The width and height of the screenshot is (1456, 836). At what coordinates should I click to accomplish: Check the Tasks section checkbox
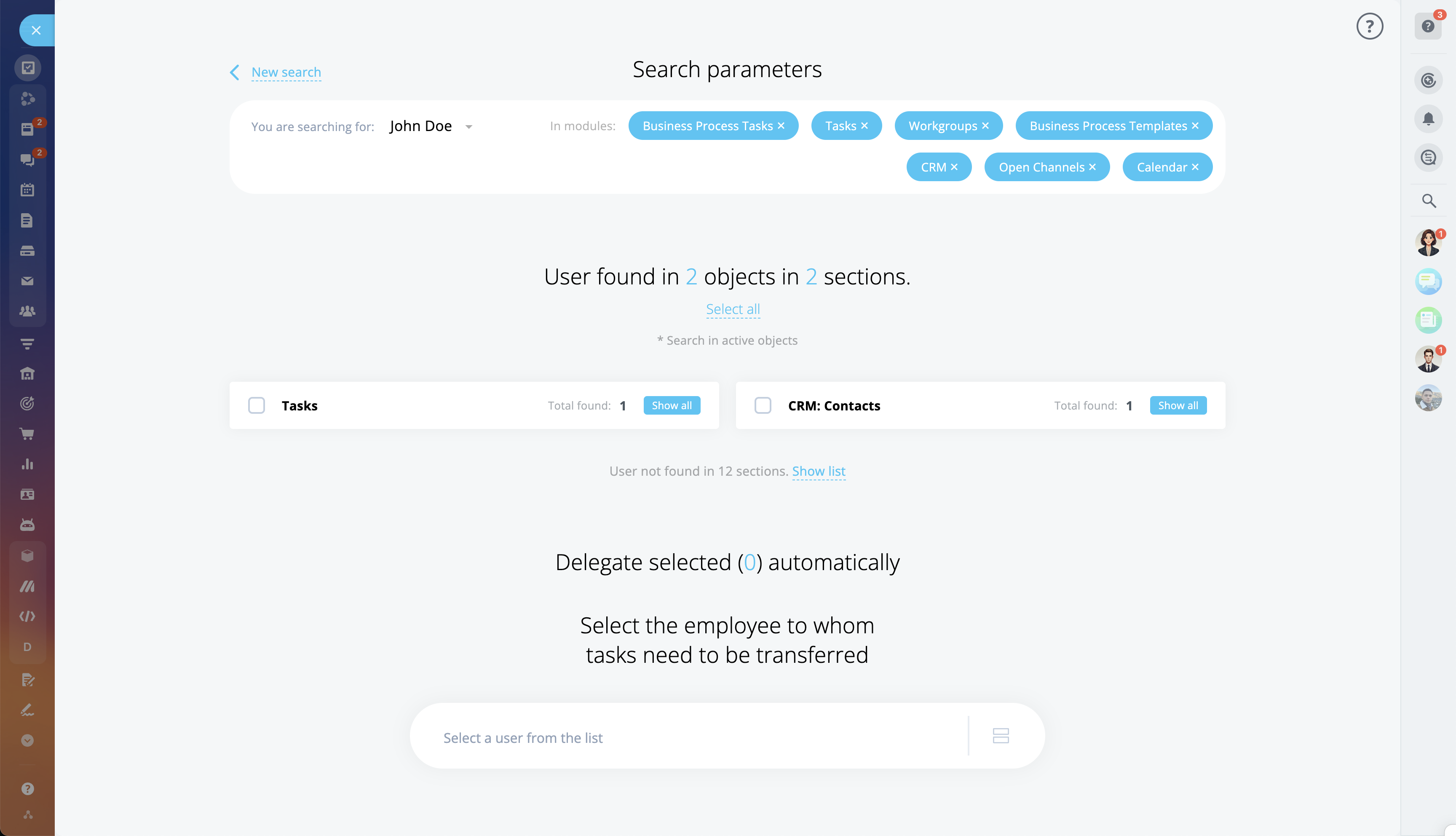[x=257, y=405]
